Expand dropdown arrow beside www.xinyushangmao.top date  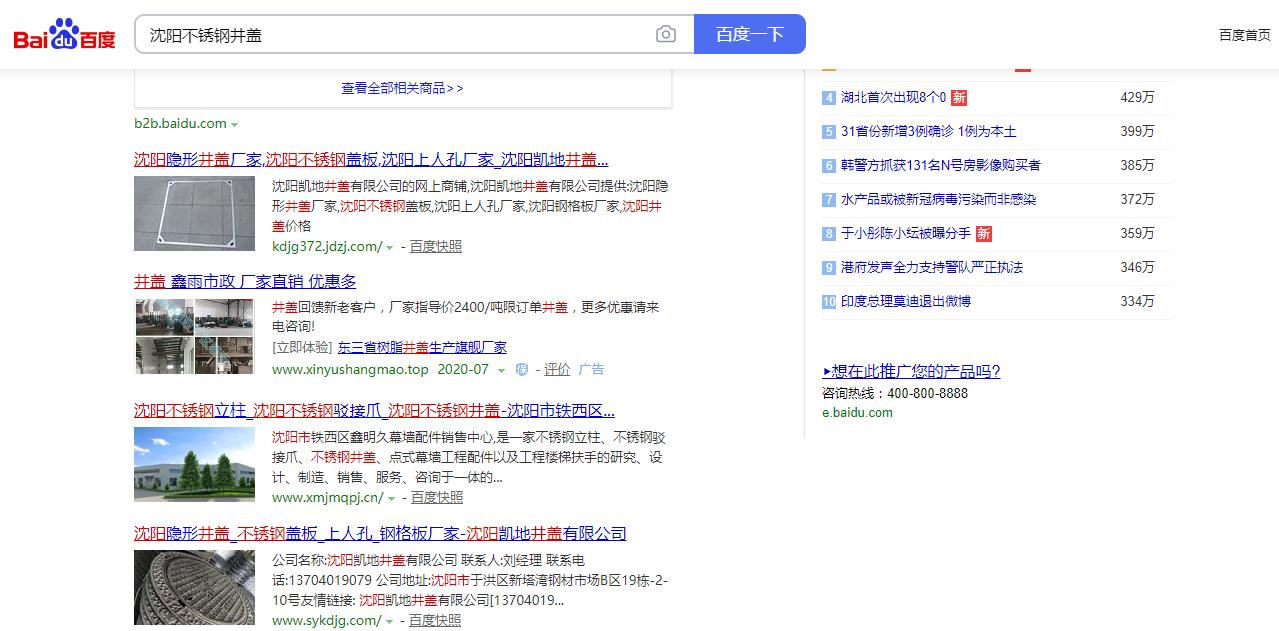click(x=502, y=370)
